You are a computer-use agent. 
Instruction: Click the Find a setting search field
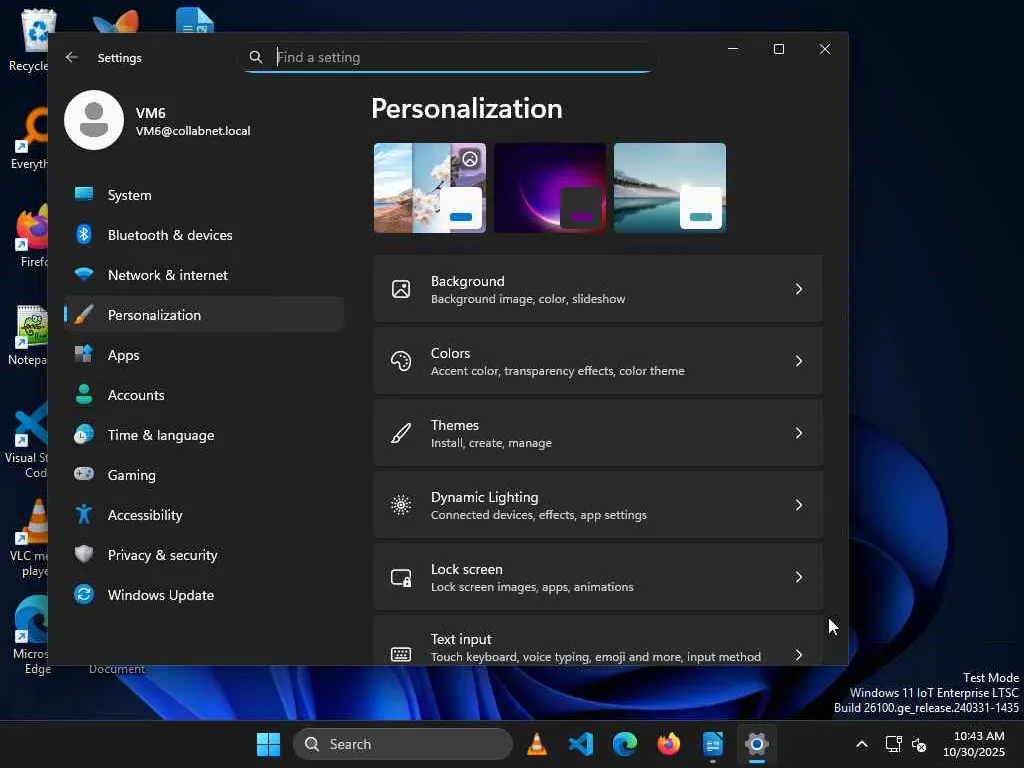click(x=448, y=57)
